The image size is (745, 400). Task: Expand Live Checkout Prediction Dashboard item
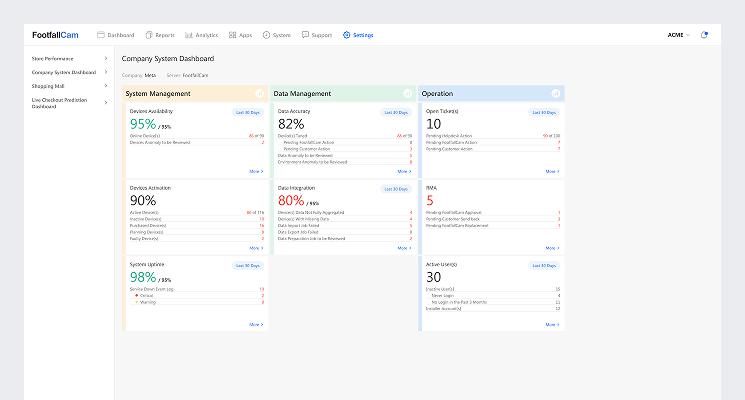[106, 103]
